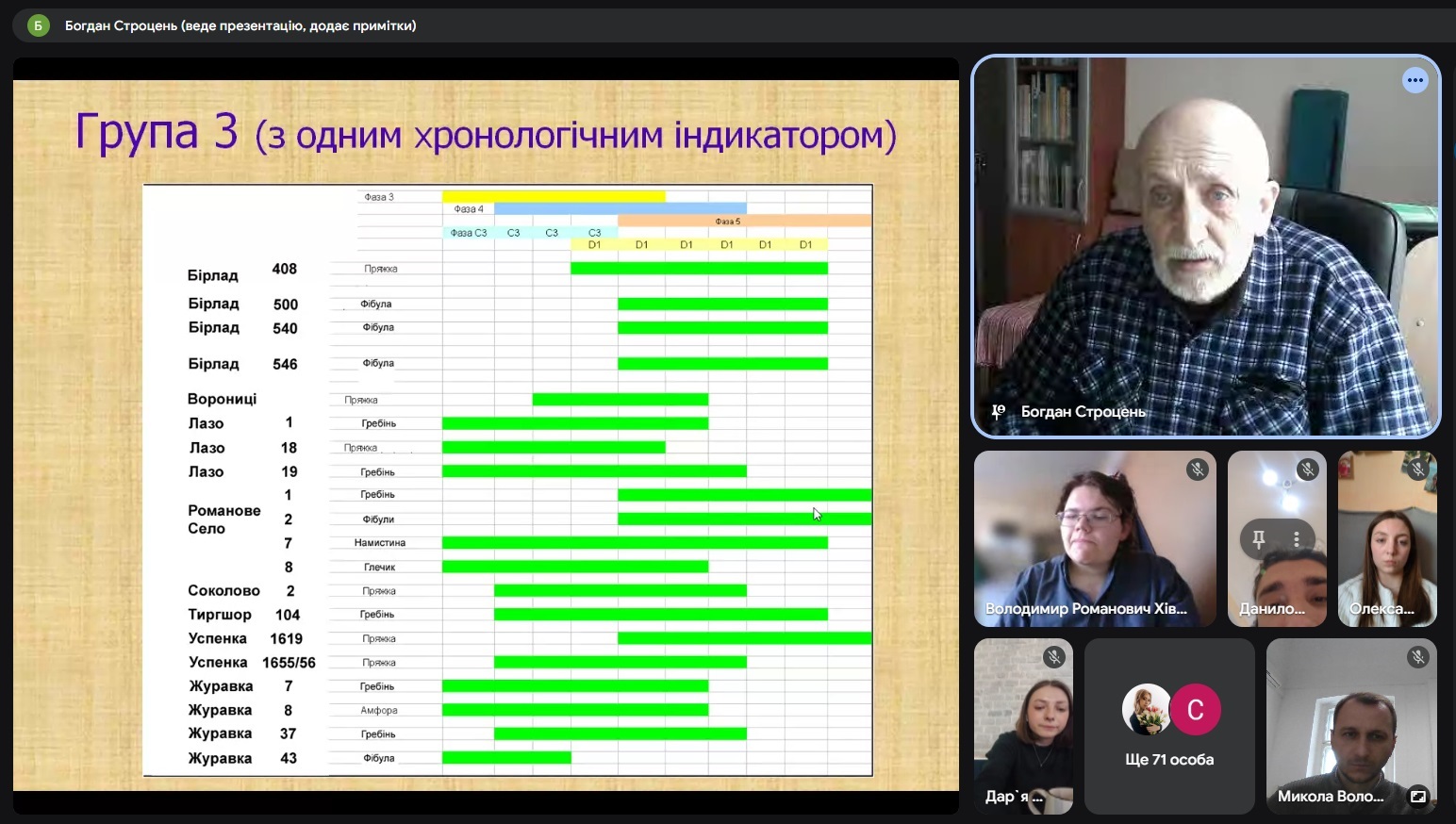Select Олекса's video tile

point(1387,538)
